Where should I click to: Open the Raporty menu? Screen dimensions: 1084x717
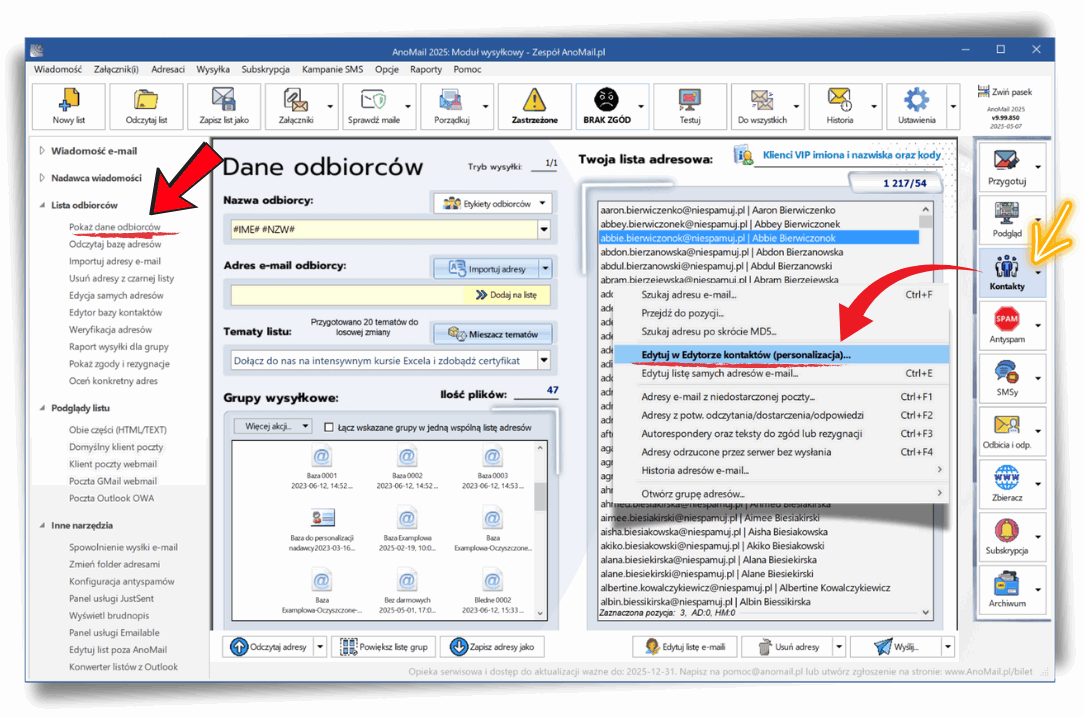(426, 69)
